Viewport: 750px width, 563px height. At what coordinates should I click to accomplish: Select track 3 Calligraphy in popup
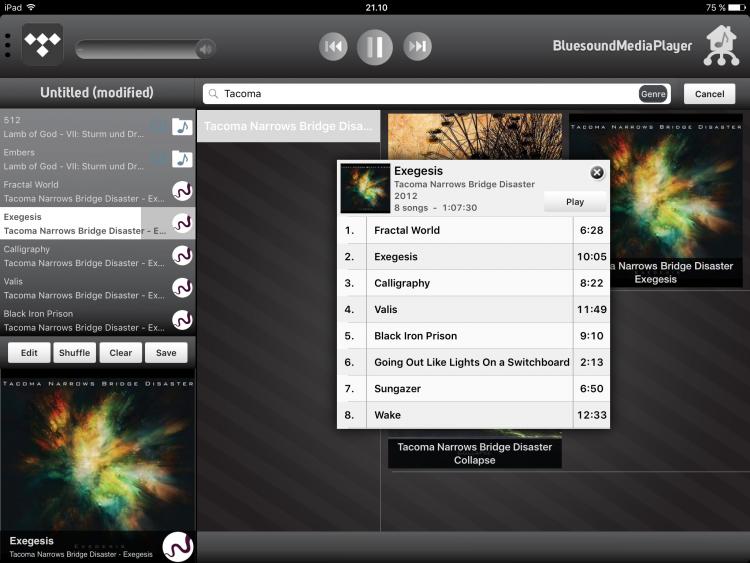pos(474,283)
